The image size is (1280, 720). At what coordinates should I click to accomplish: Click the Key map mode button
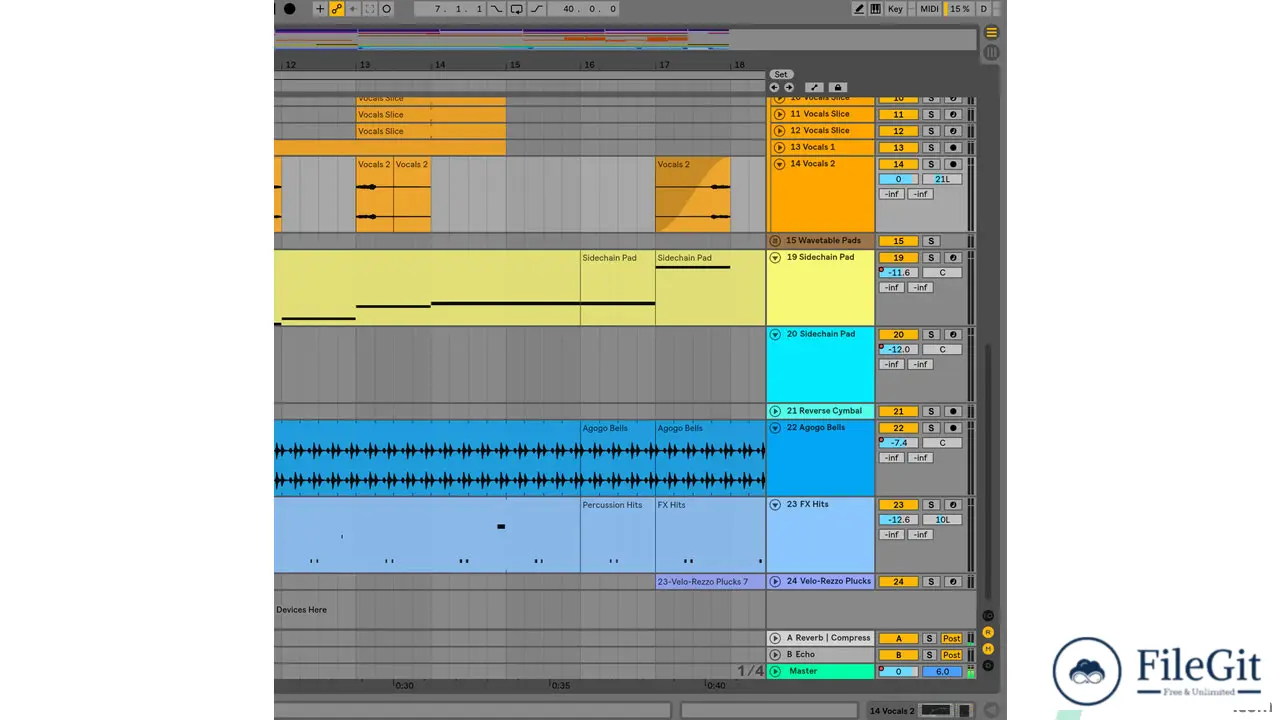895,9
